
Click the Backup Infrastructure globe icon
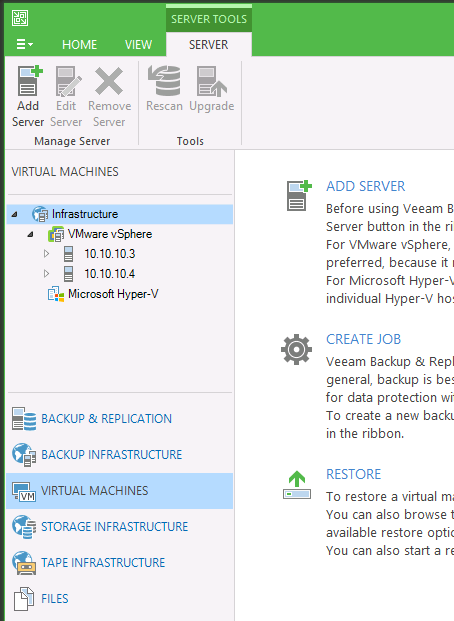click(x=24, y=455)
